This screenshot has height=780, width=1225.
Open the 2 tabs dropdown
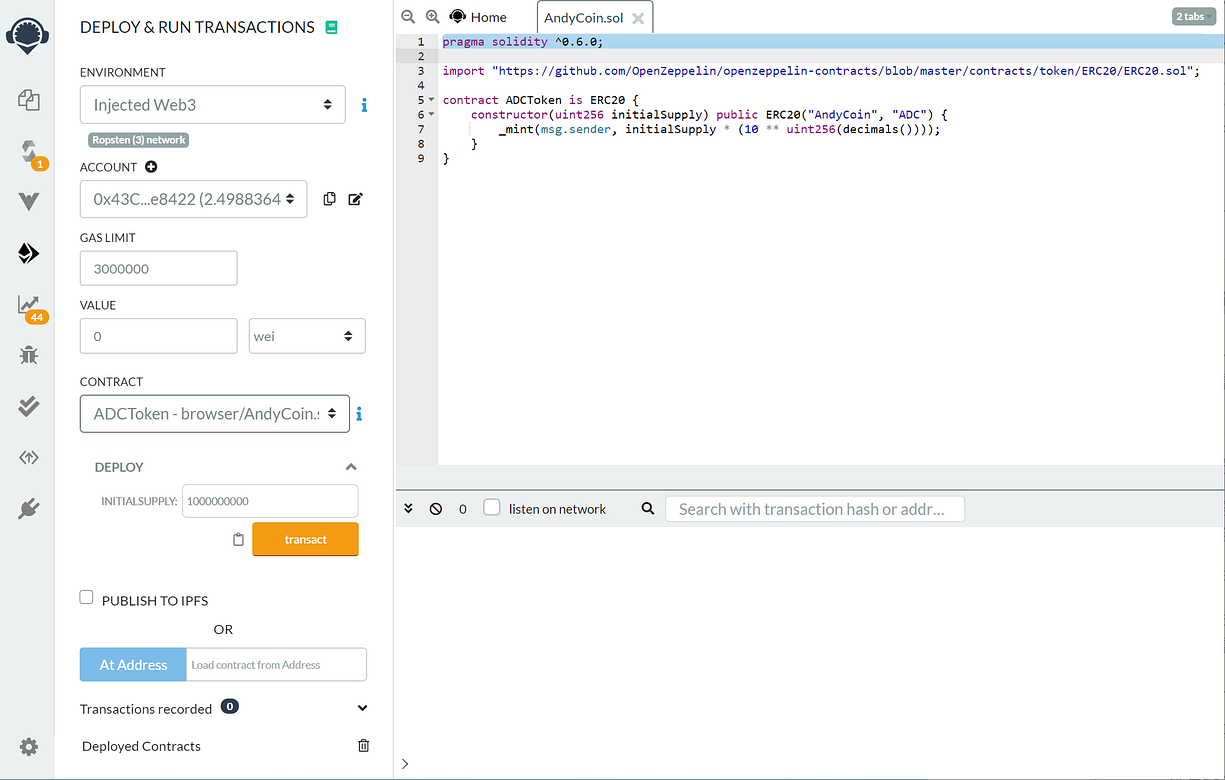(1194, 17)
